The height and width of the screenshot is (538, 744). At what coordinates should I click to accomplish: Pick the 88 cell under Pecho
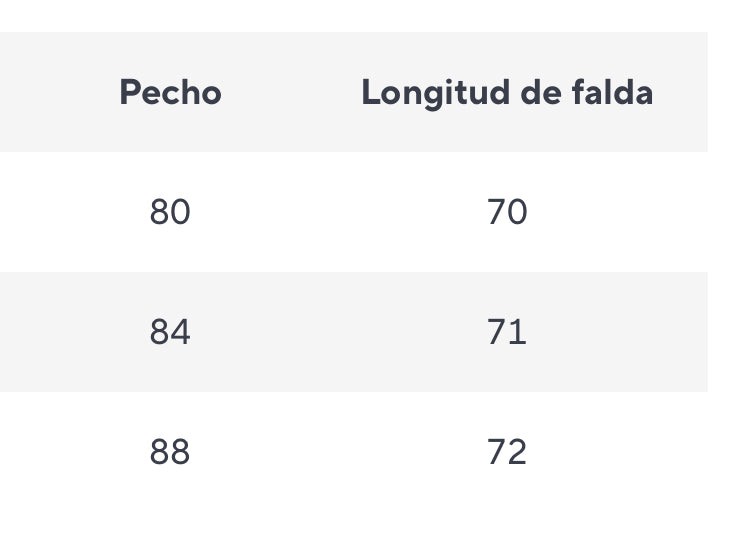(x=170, y=452)
